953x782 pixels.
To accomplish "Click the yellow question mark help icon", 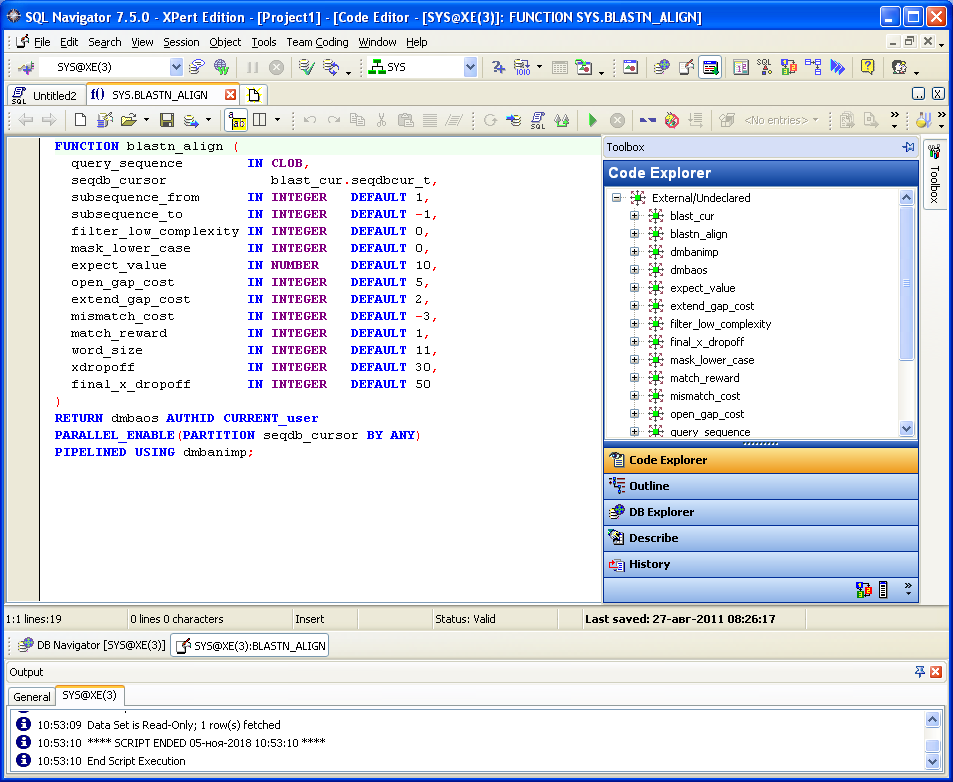I will pyautogui.click(x=867, y=67).
